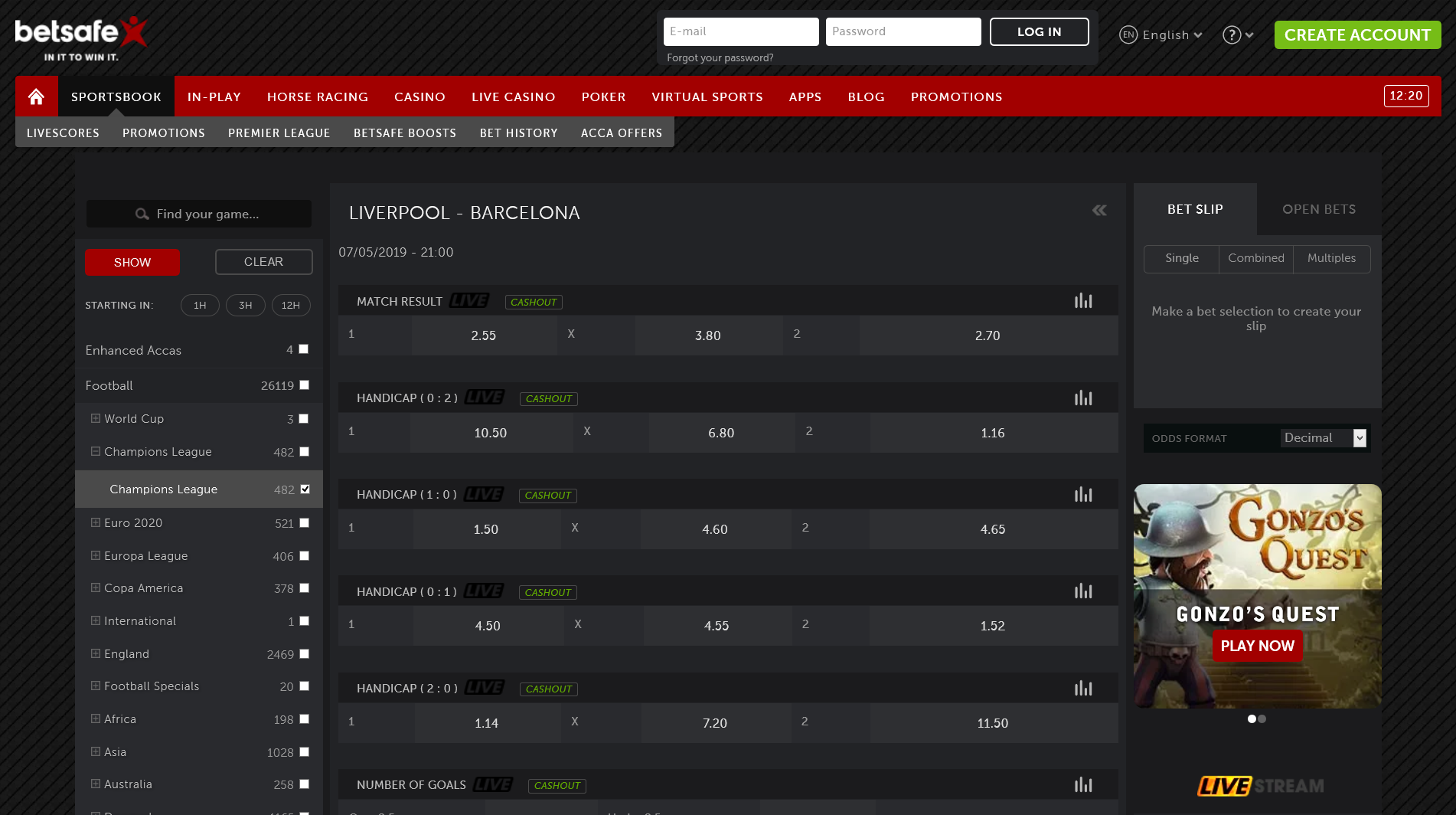The width and height of the screenshot is (1456, 815).
Task: Click the Password input field
Action: tap(903, 32)
